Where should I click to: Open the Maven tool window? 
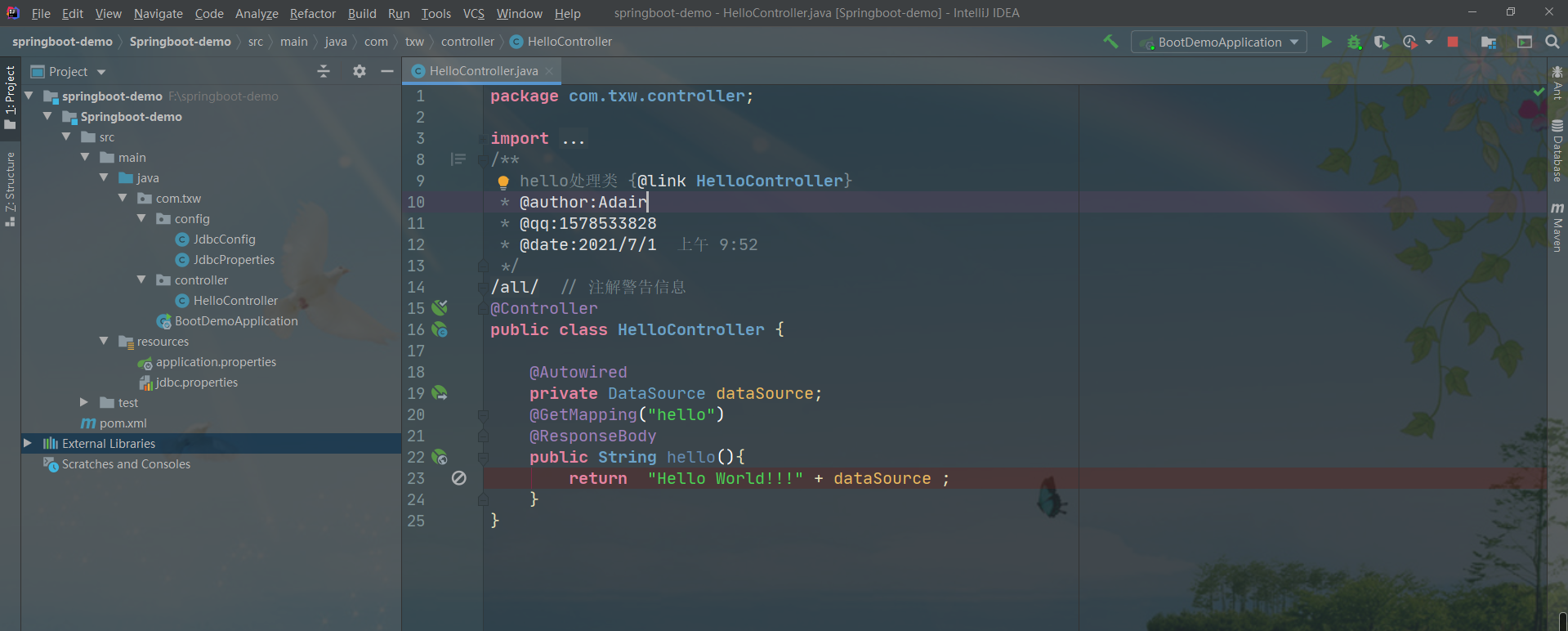[x=1557, y=227]
